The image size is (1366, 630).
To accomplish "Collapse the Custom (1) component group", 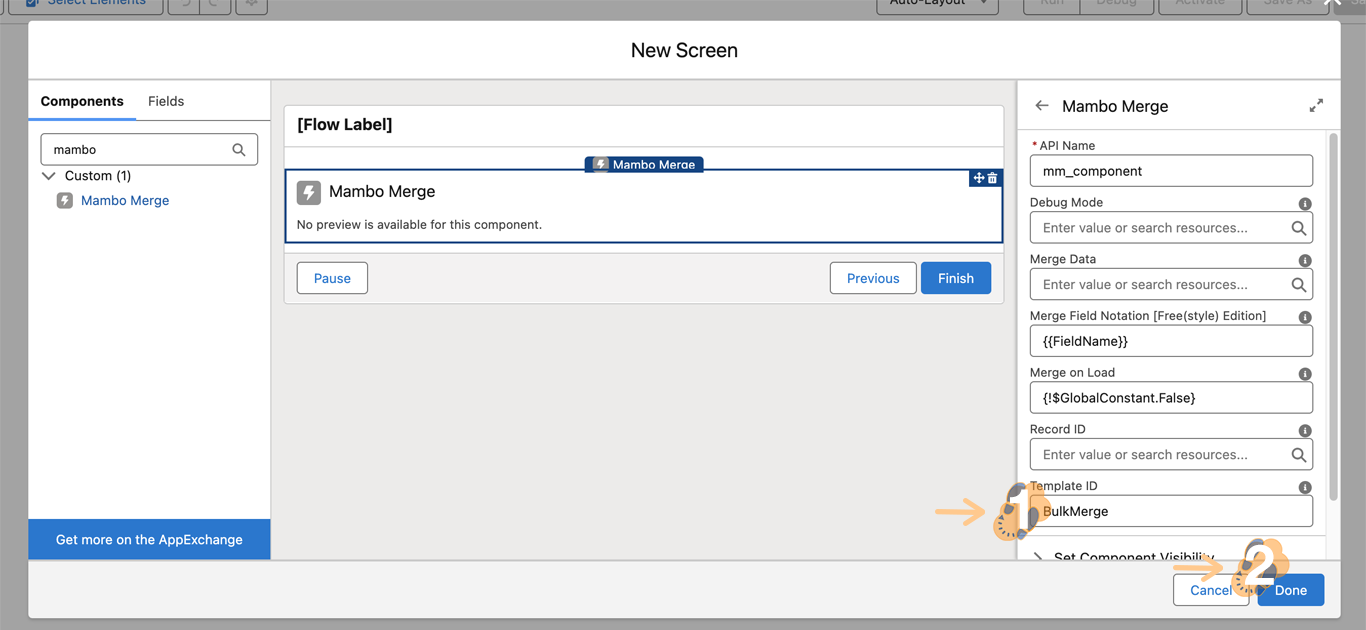I will coord(48,176).
